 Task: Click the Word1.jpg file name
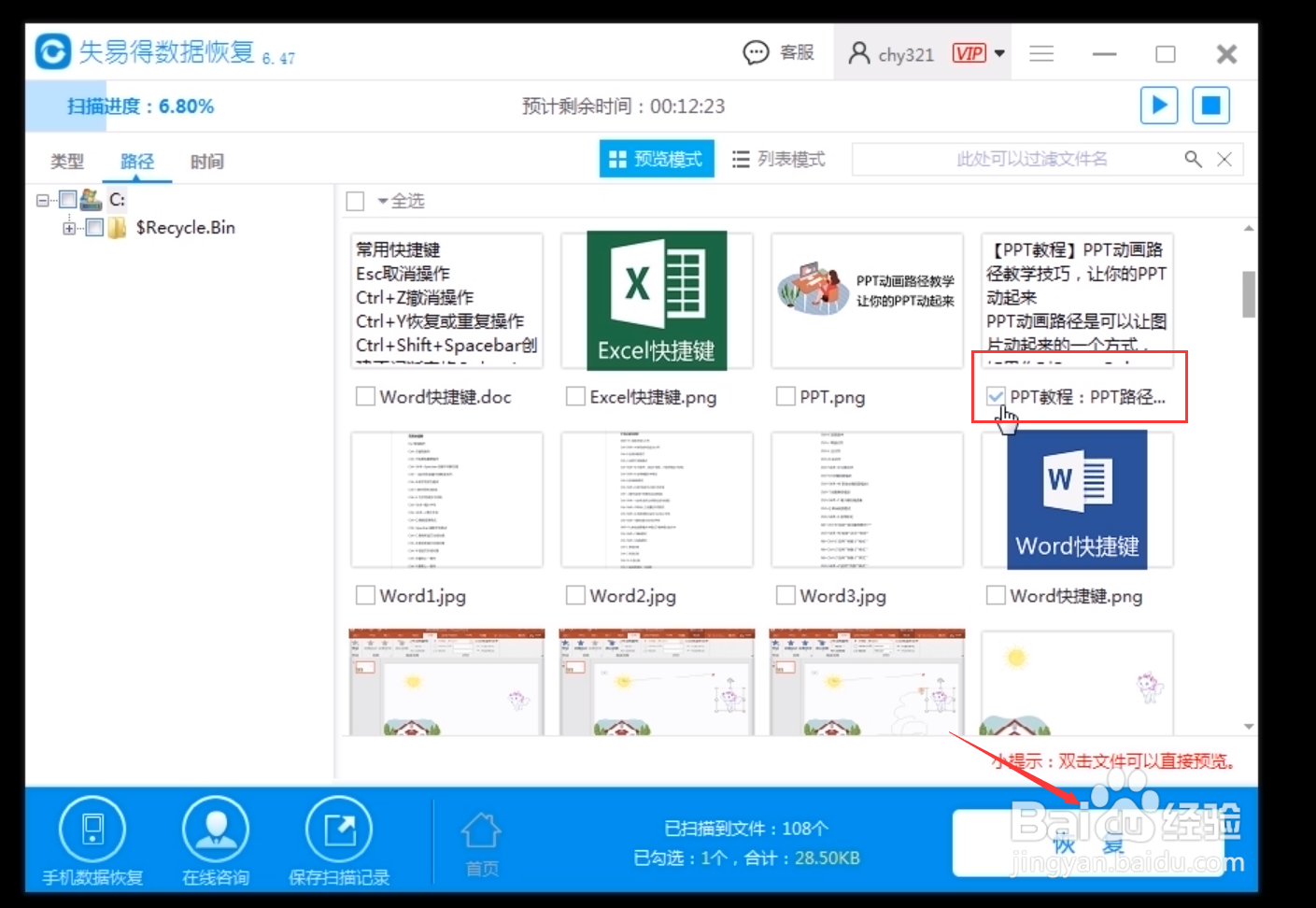tap(422, 596)
